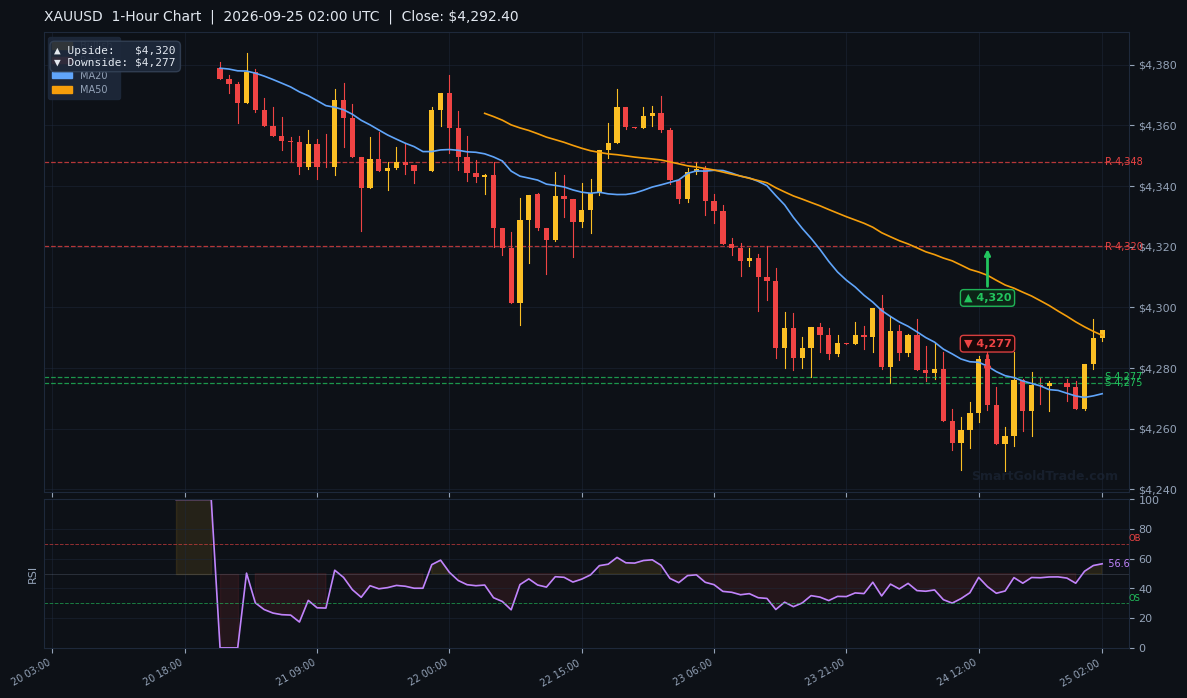
Task: Click the red 'OB' overbought label
Action: click(x=1134, y=538)
